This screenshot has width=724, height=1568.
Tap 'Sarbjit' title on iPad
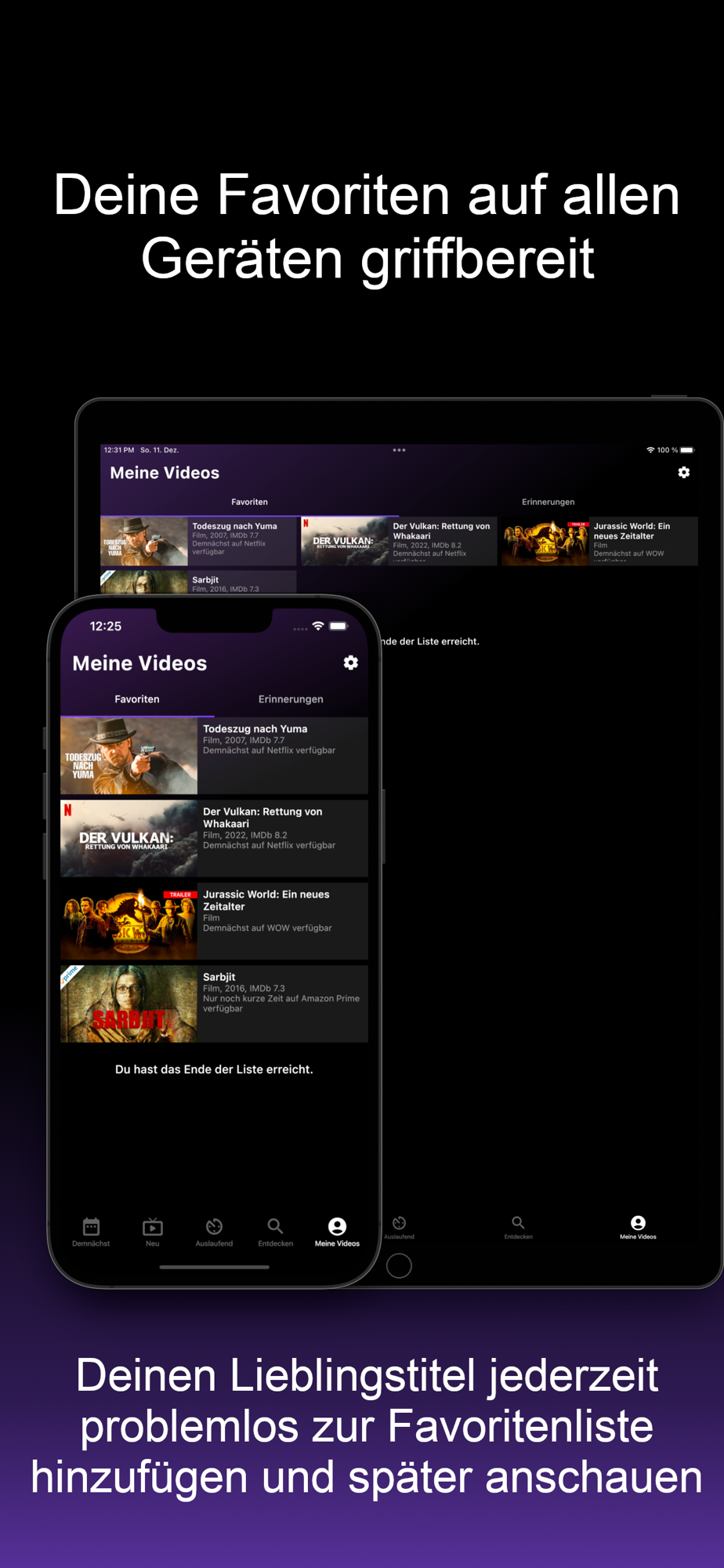click(x=205, y=579)
